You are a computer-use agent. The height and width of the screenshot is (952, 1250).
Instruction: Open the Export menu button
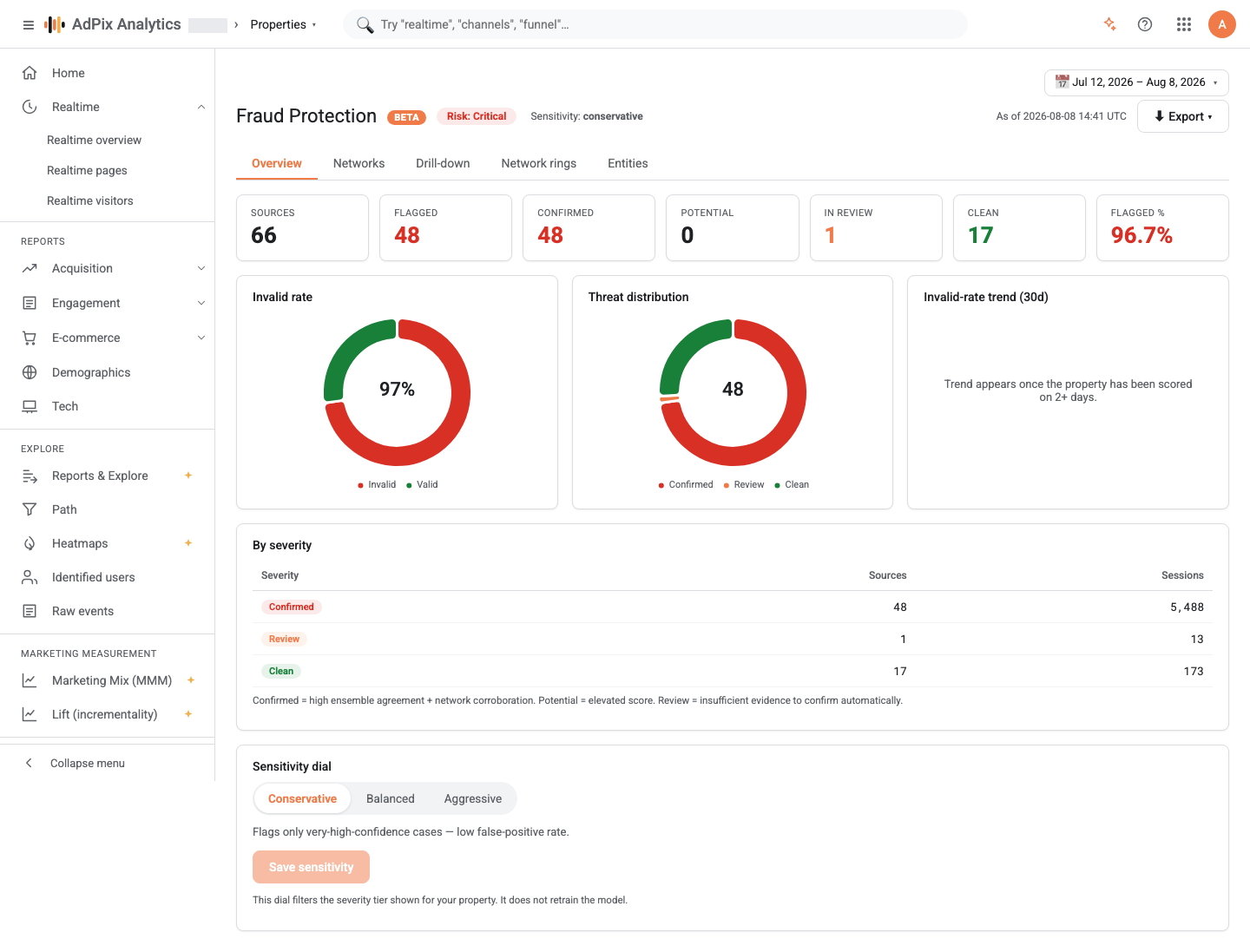(x=1183, y=116)
